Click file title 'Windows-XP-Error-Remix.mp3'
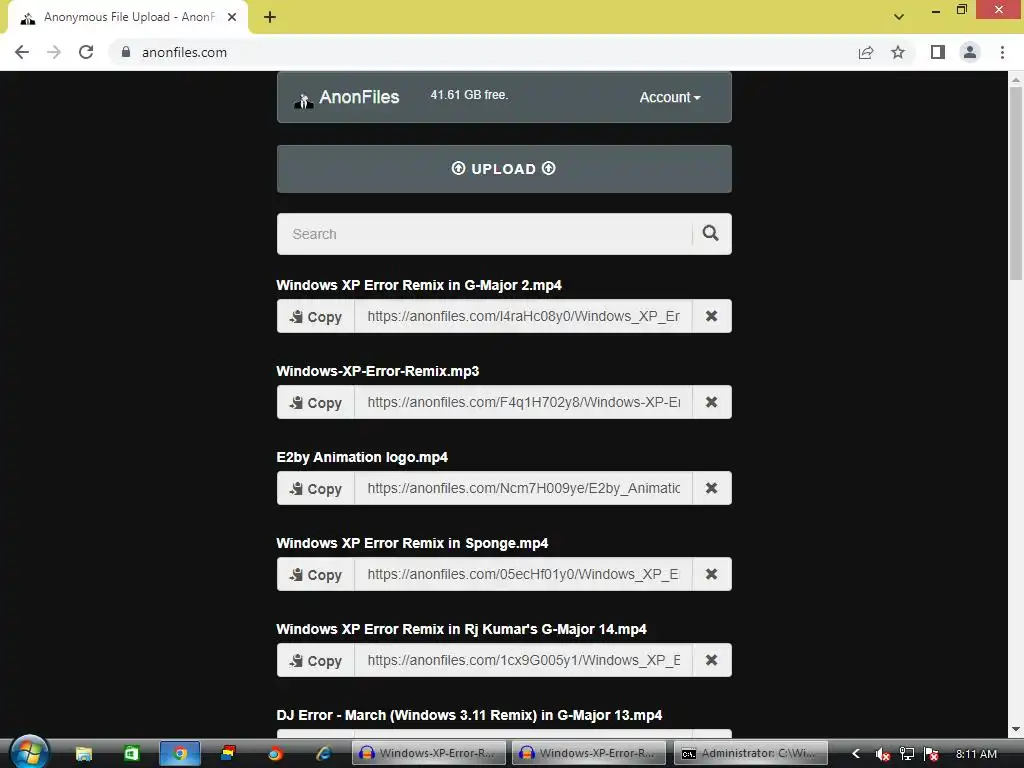The height and width of the screenshot is (768, 1024). [377, 371]
